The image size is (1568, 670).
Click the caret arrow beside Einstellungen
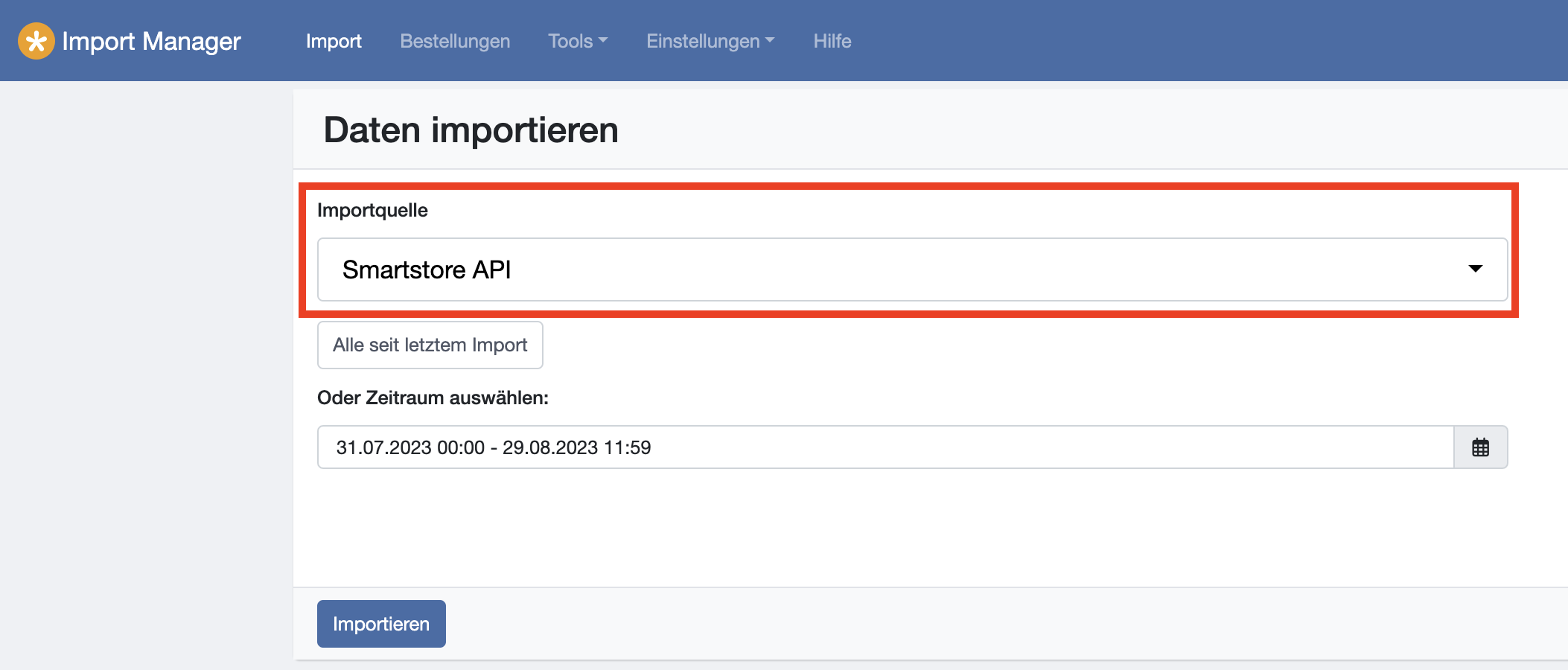tap(770, 41)
